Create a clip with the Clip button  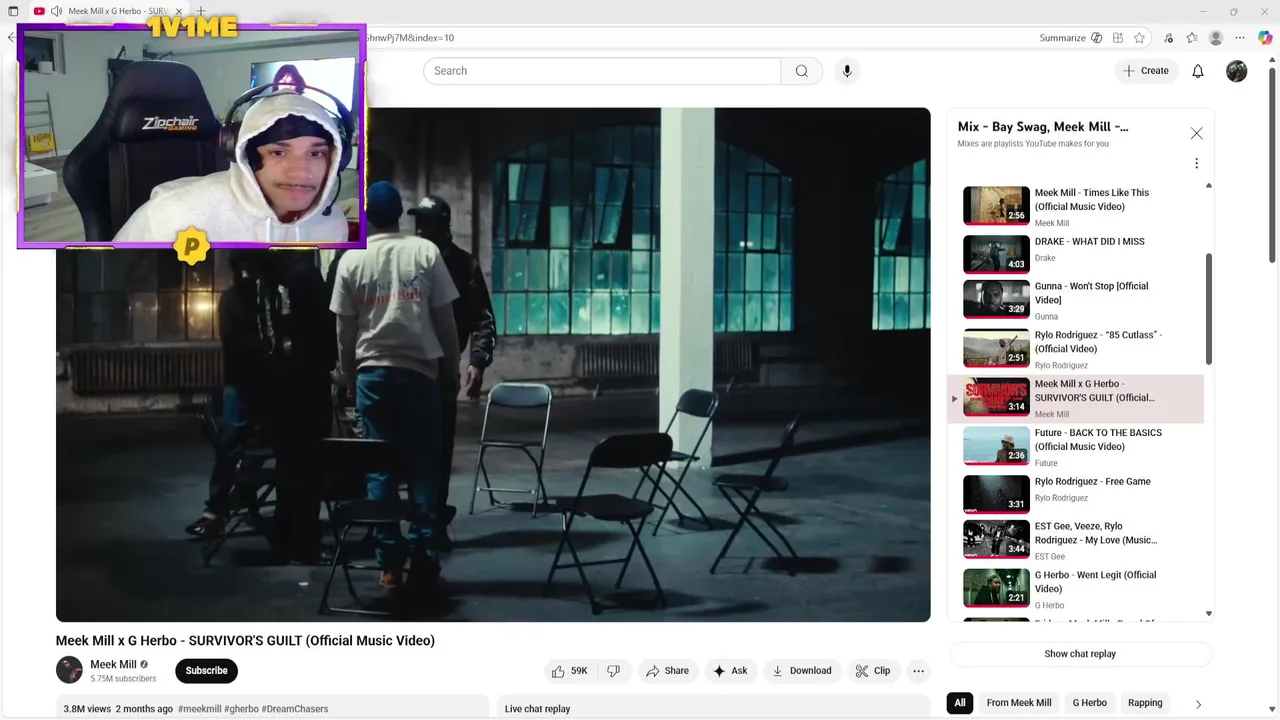[x=872, y=671]
